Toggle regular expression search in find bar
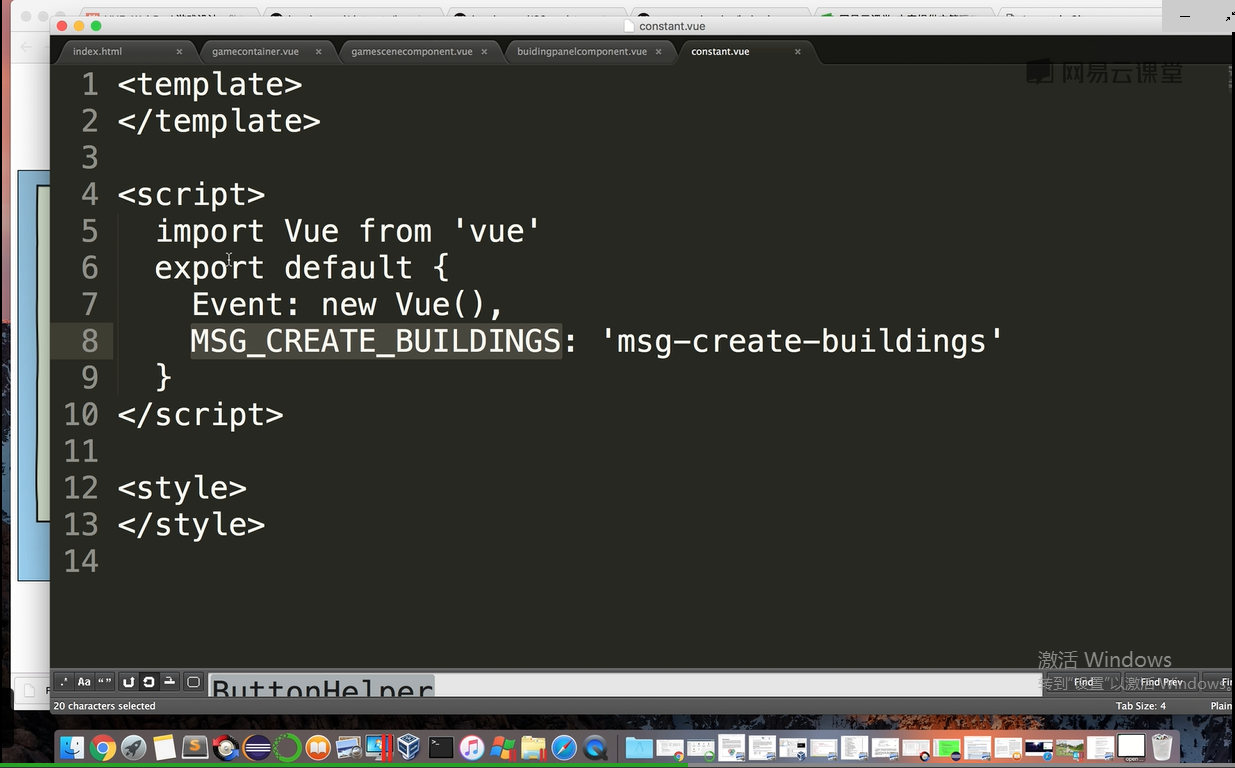Screen dimensions: 1235x768 64,682
